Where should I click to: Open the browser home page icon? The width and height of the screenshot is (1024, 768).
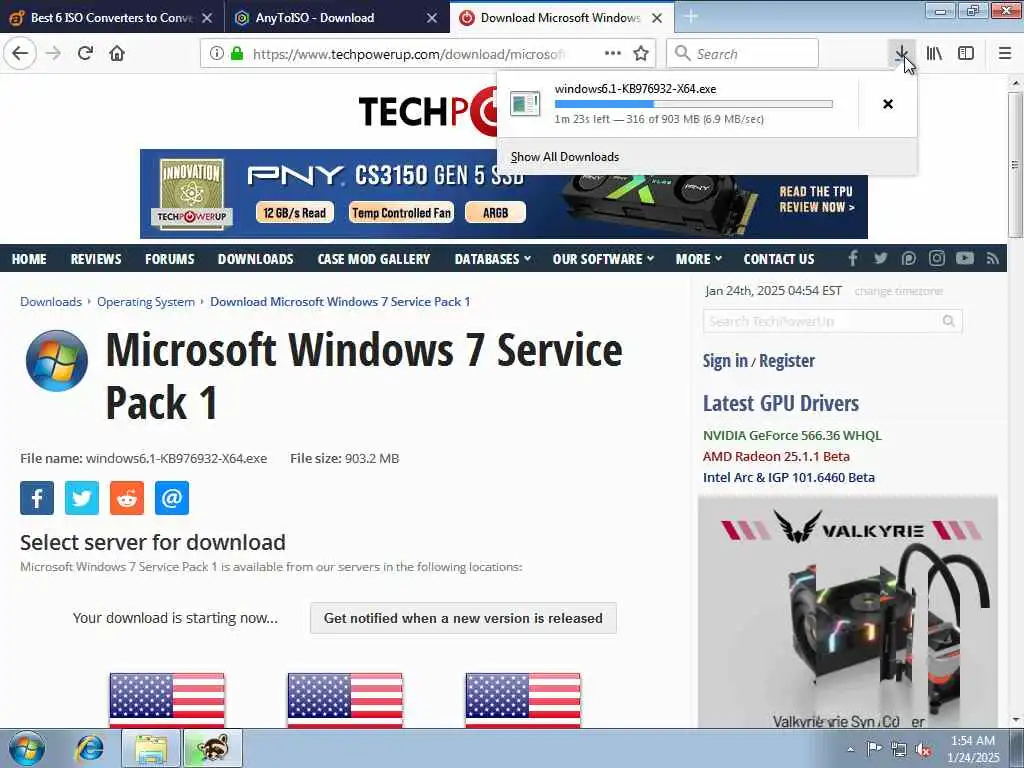tap(117, 53)
